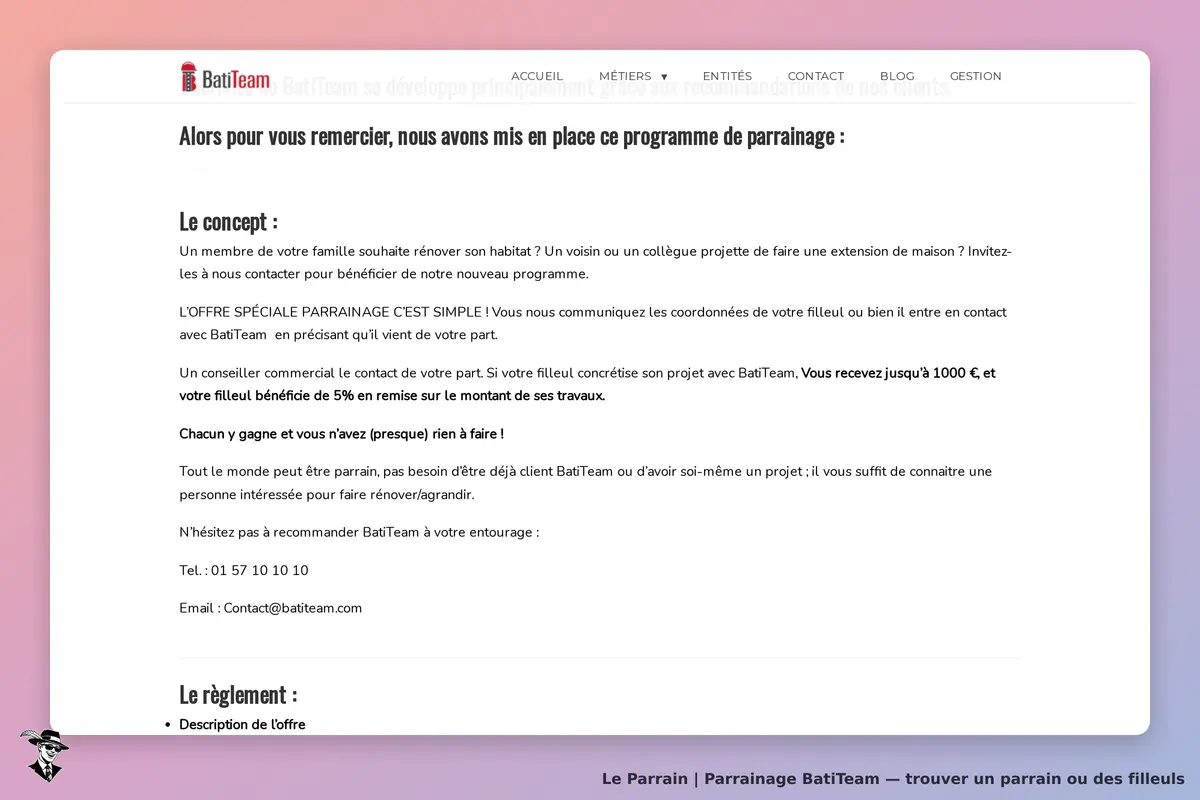Click the mafia mascot avatar icon
This screenshot has width=1200, height=800.
tap(44, 755)
